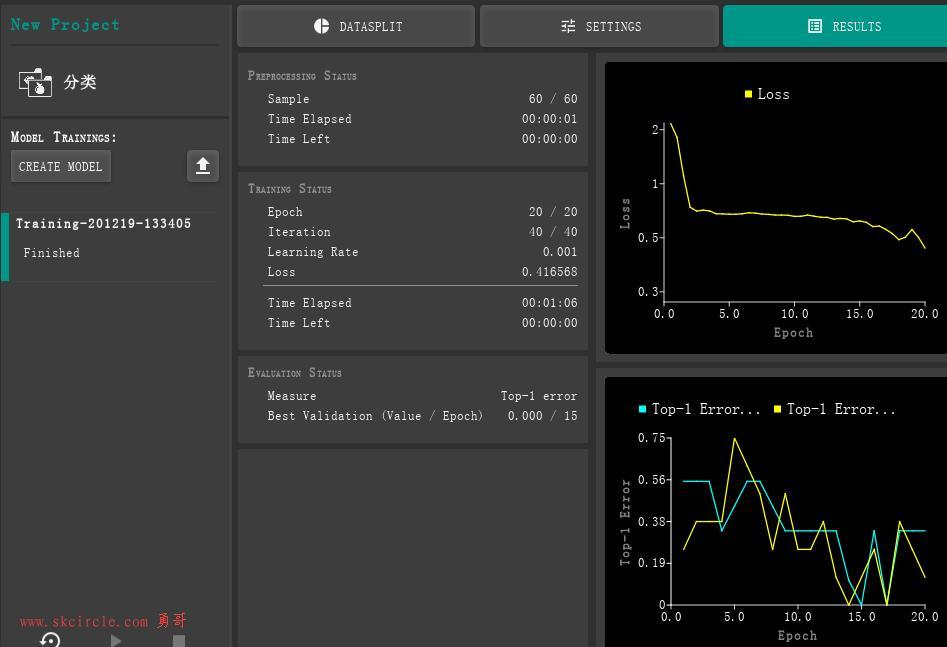The image size is (947, 647).
Task: Click the Loss legend label
Action: click(774, 94)
